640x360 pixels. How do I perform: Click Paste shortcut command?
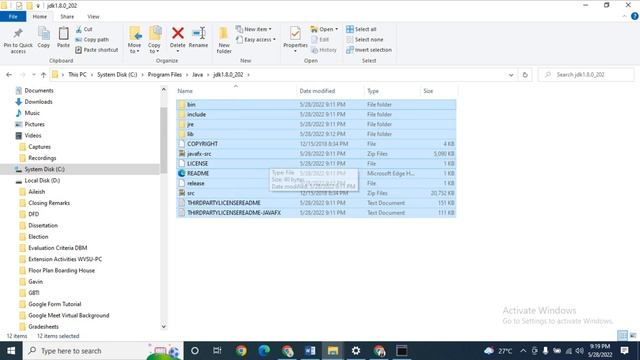(x=97, y=50)
